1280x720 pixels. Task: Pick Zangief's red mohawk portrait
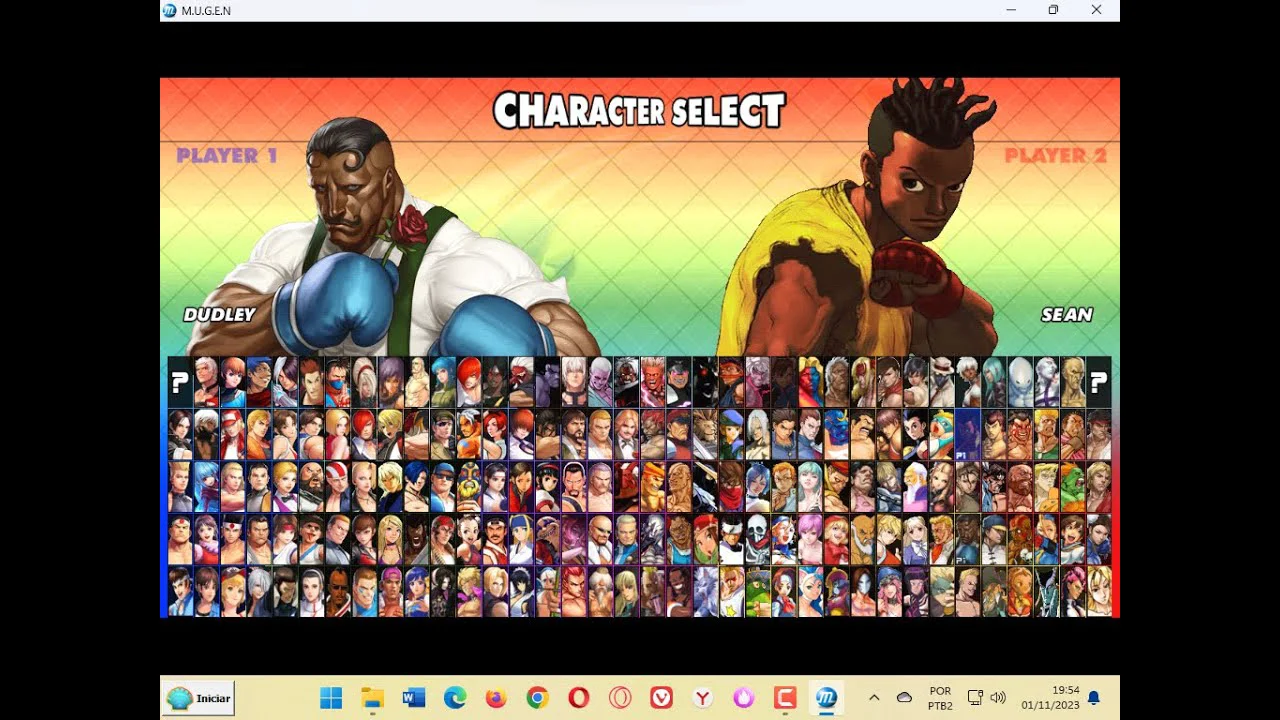(1020, 487)
